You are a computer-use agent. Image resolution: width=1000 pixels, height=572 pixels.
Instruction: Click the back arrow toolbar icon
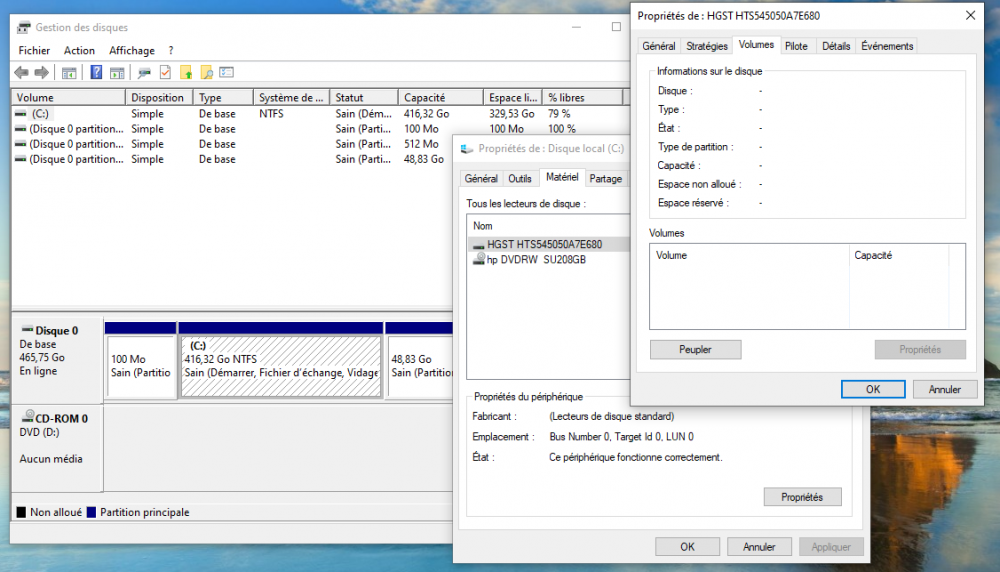coord(21,72)
